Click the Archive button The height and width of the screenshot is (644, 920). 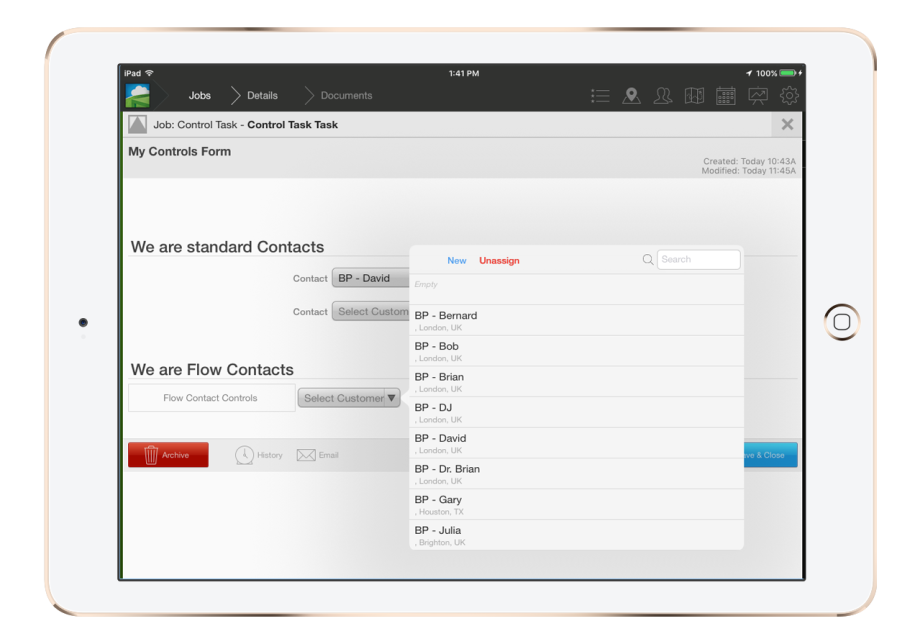coord(167,455)
